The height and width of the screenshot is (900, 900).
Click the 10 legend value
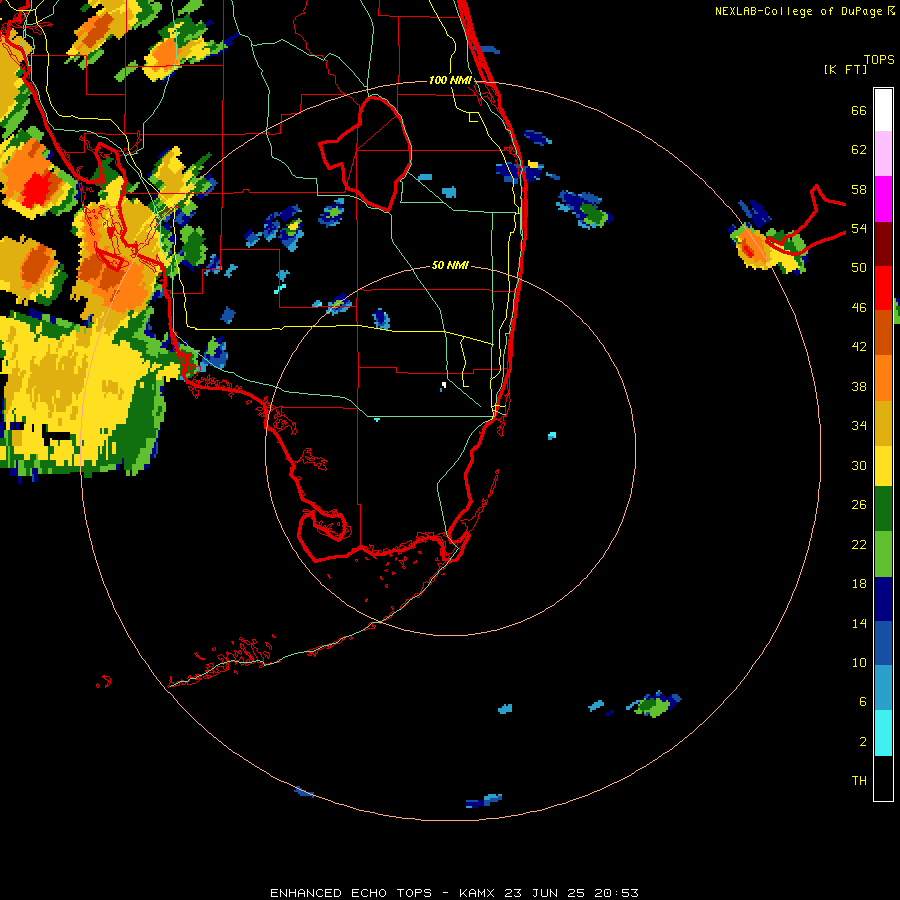pyautogui.click(x=859, y=663)
